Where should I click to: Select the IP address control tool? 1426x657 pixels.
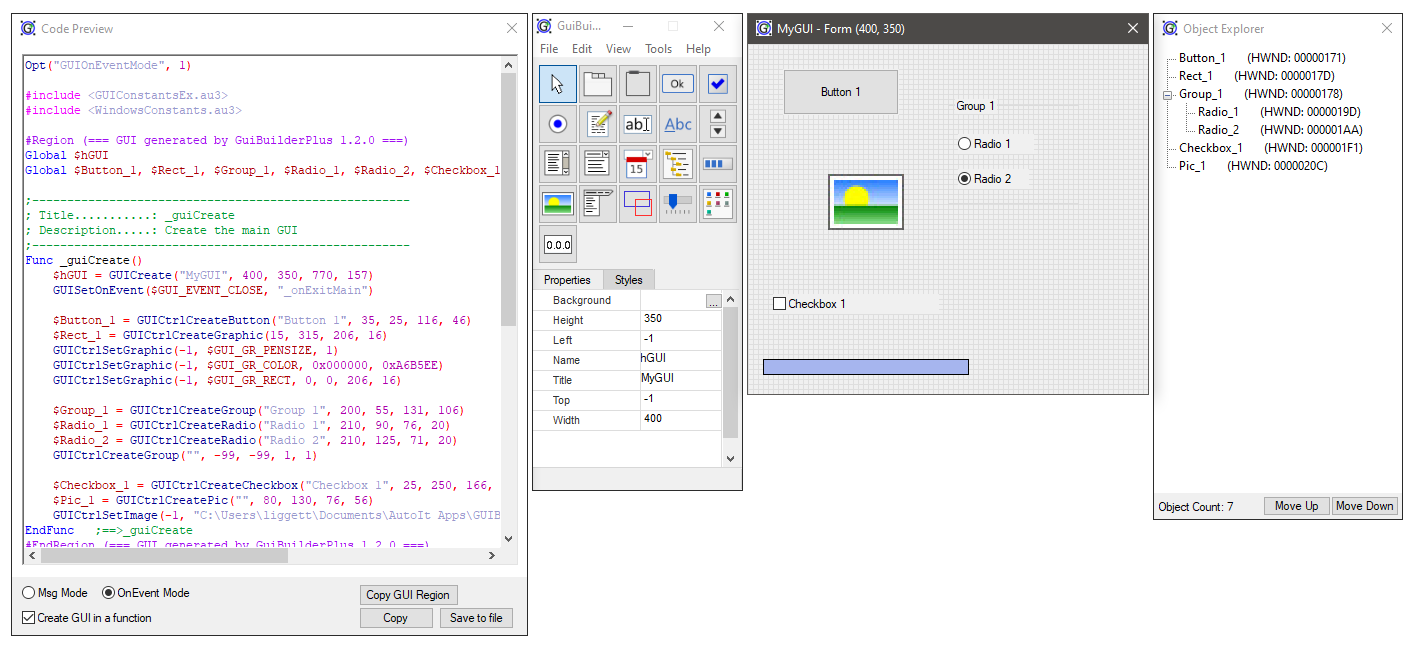pyautogui.click(x=558, y=244)
